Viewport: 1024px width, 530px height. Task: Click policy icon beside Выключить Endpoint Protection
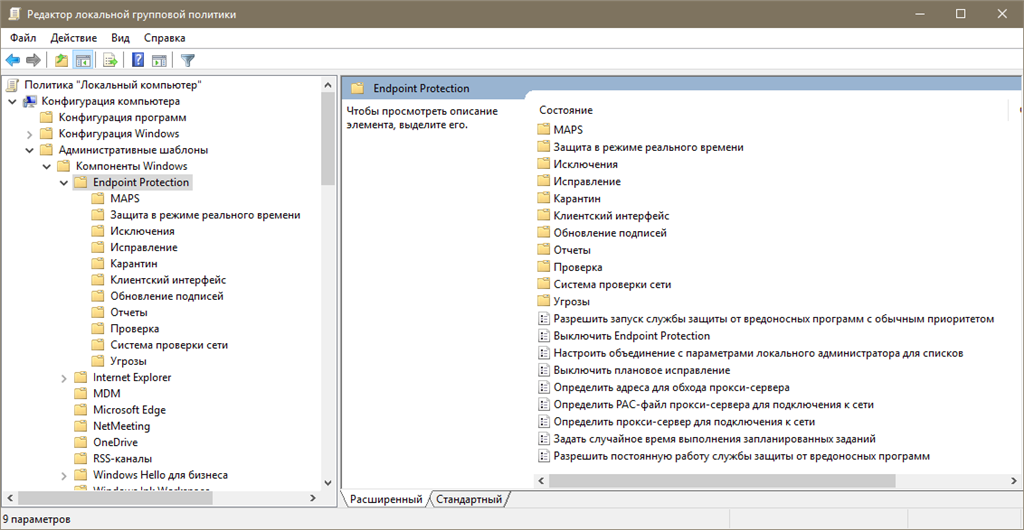coord(543,336)
